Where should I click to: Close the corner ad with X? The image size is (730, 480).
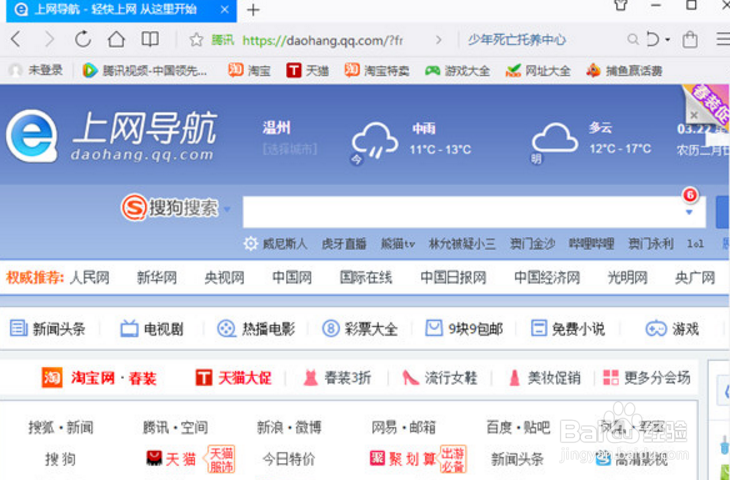click(694, 115)
